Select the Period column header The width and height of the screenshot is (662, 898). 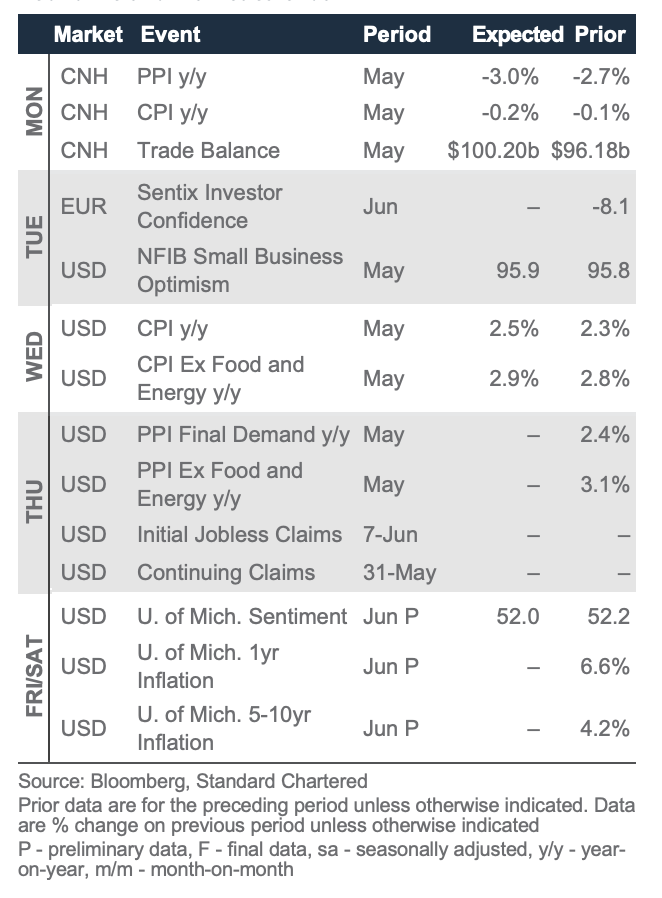click(x=397, y=34)
